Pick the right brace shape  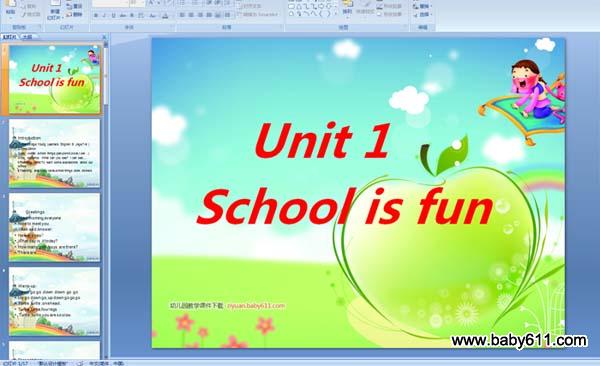pyautogui.click(x=328, y=14)
